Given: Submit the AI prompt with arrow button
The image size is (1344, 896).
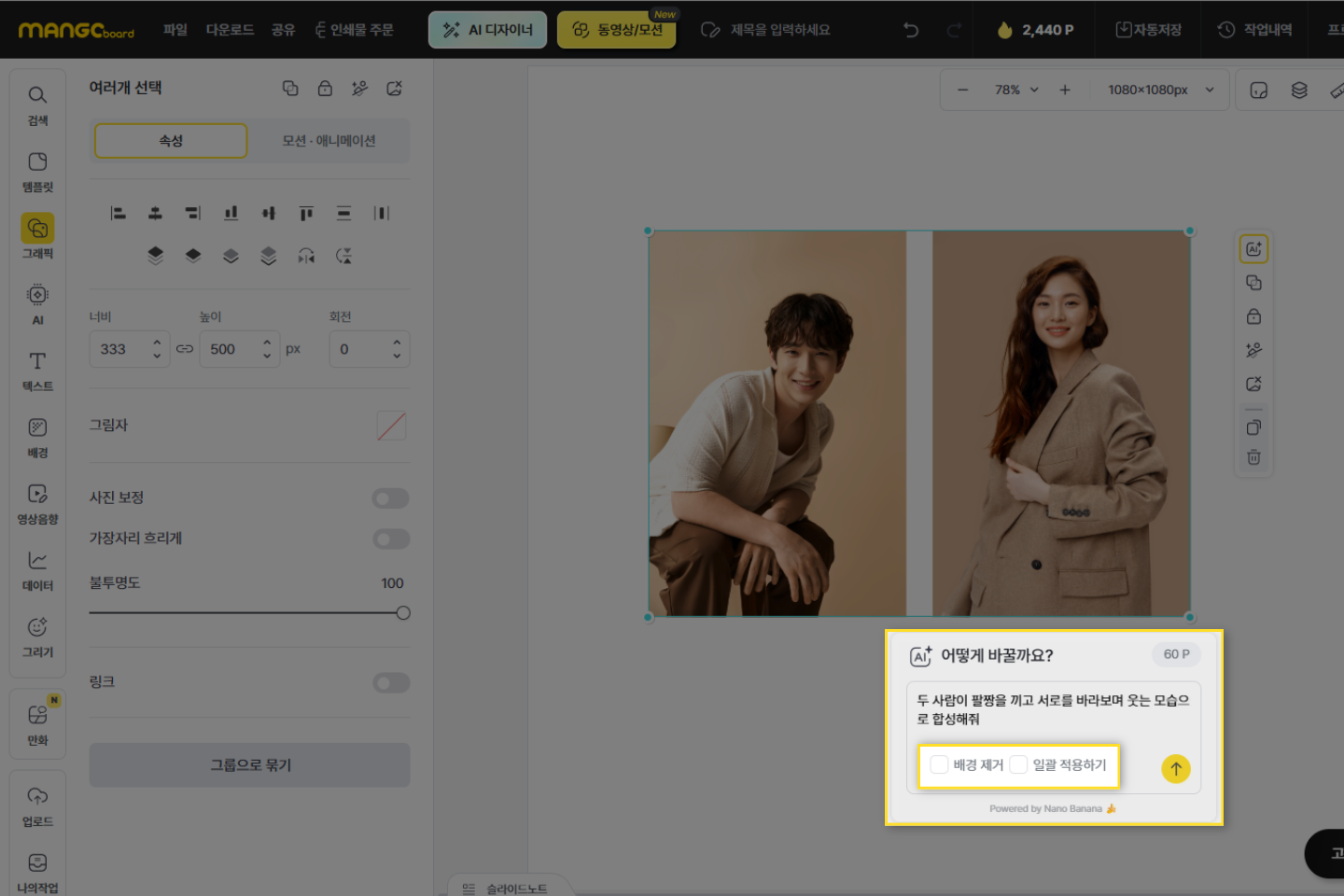Looking at the screenshot, I should coord(1176,768).
